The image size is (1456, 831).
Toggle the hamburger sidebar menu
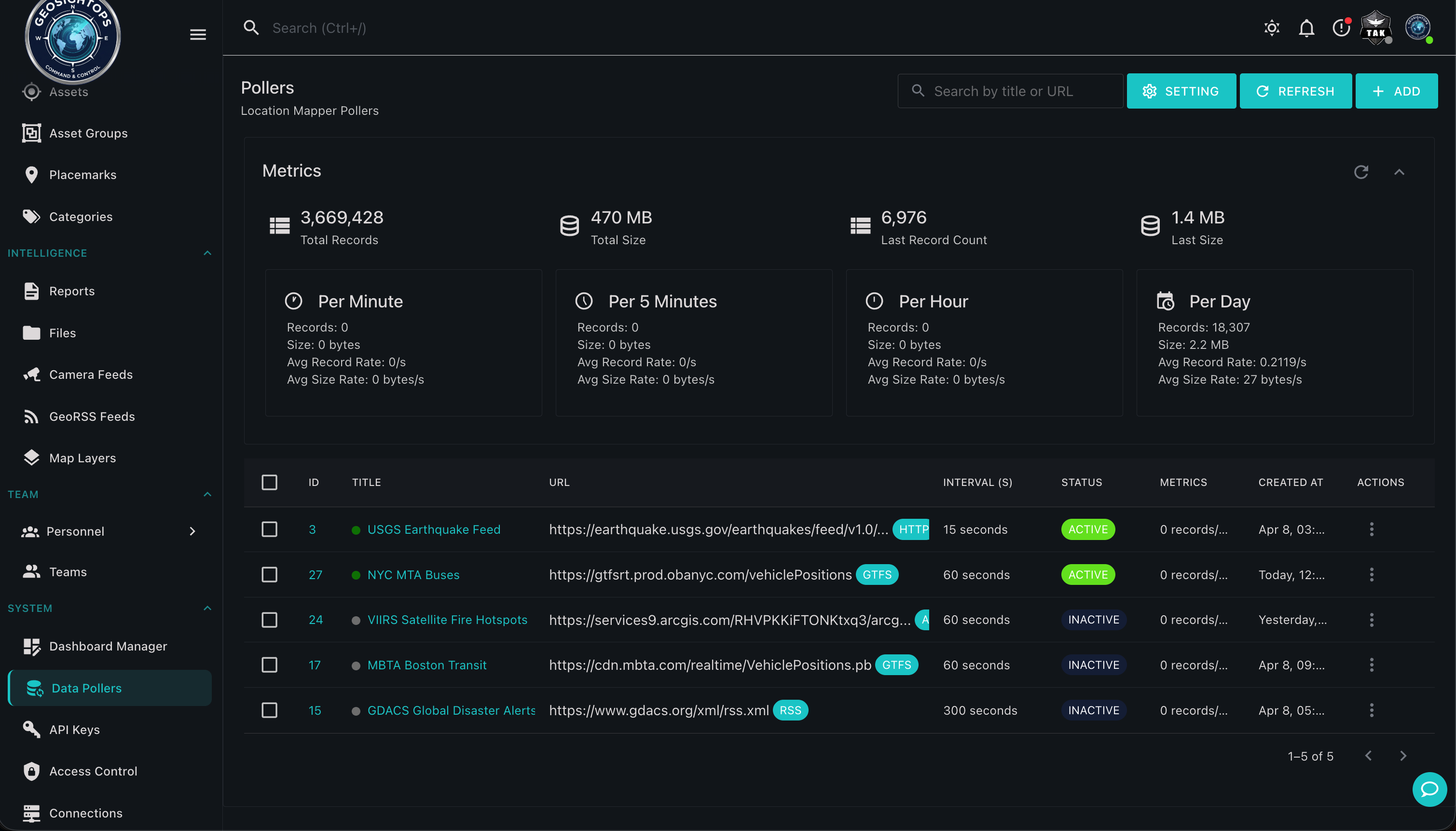click(x=198, y=34)
